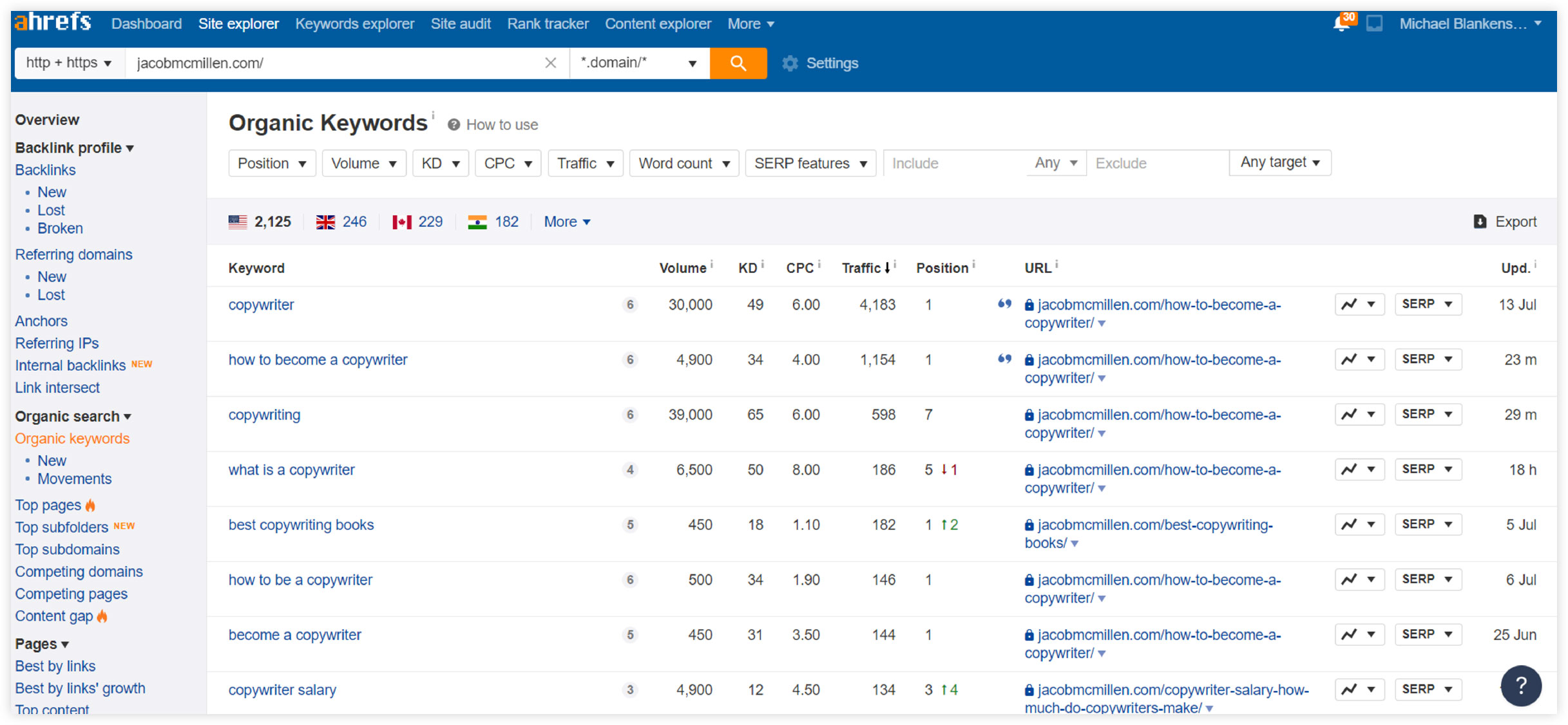Click the lock icon in copywriter salary row
The height and width of the screenshot is (725, 1568).
(1029, 690)
